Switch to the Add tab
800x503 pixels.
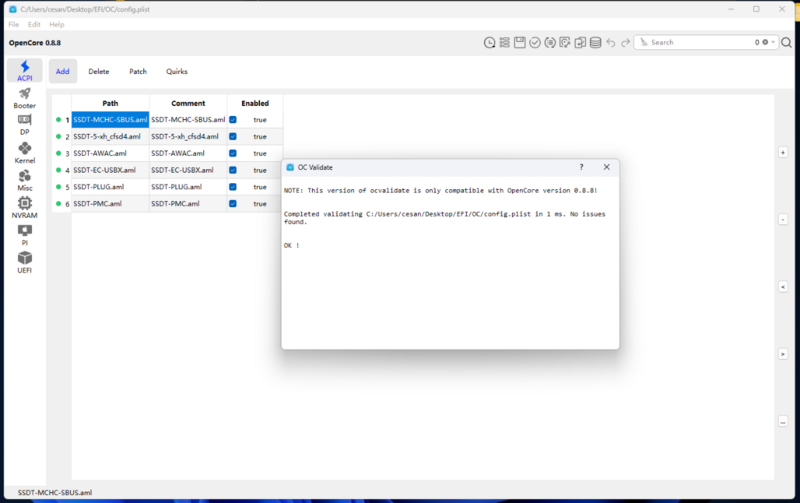point(63,71)
